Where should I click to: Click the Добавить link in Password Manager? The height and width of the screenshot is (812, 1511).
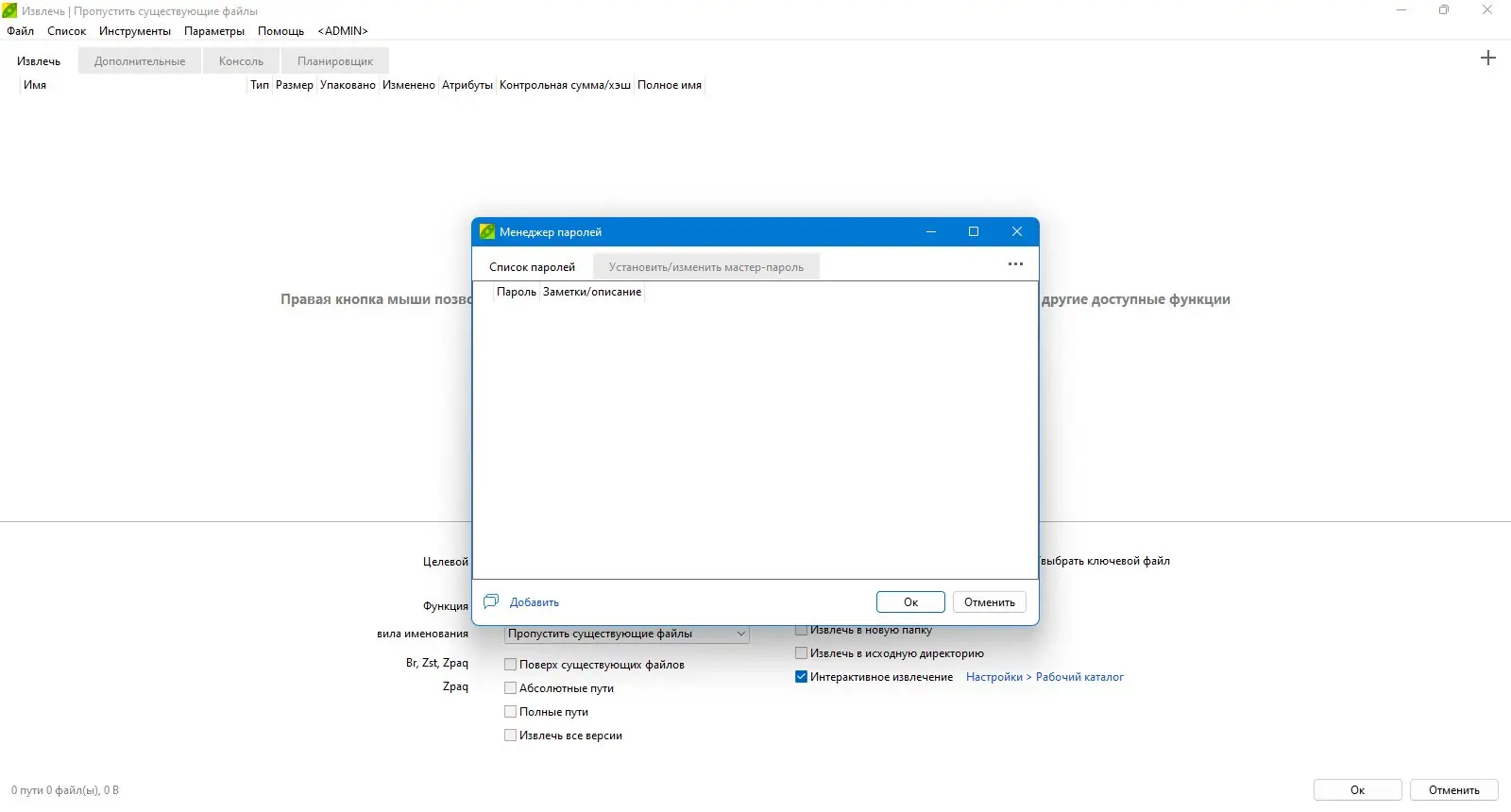(535, 602)
